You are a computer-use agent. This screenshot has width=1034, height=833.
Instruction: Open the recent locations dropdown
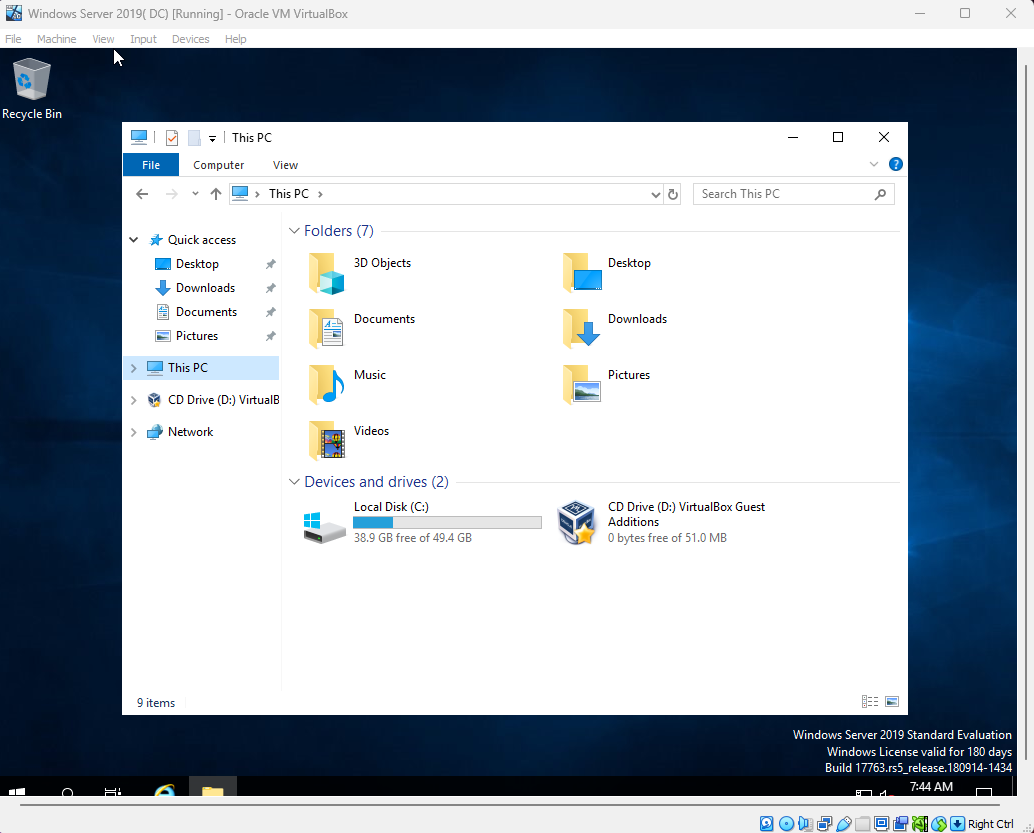pos(195,194)
